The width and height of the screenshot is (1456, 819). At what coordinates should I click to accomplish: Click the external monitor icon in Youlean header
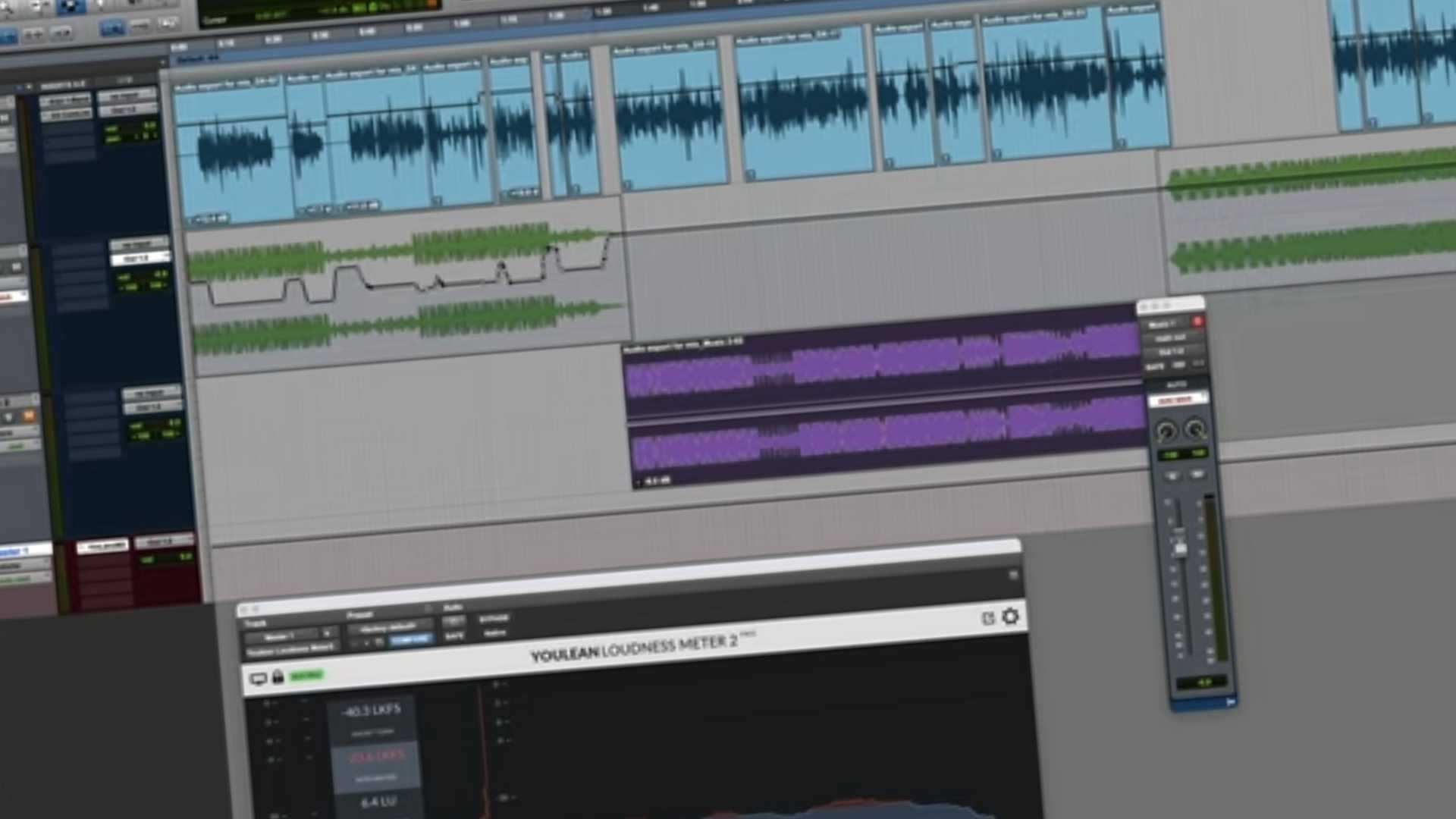(989, 617)
